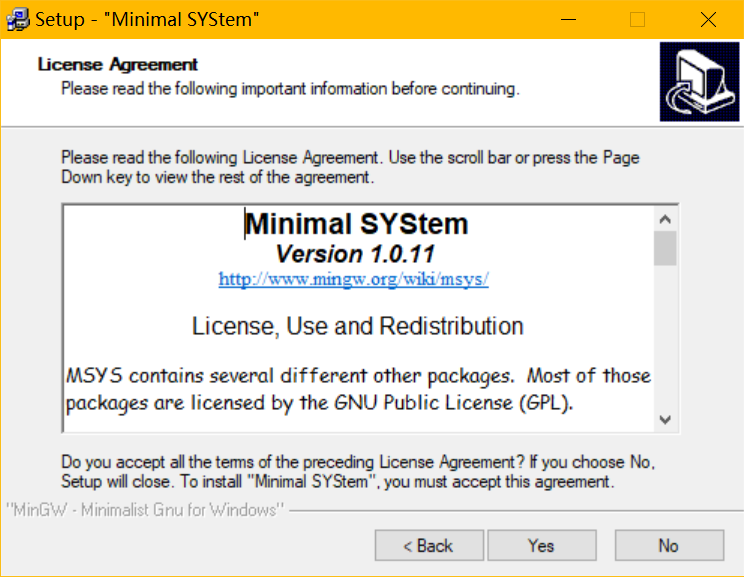Click the Setup window title text
The image size is (744, 577).
(x=147, y=19)
